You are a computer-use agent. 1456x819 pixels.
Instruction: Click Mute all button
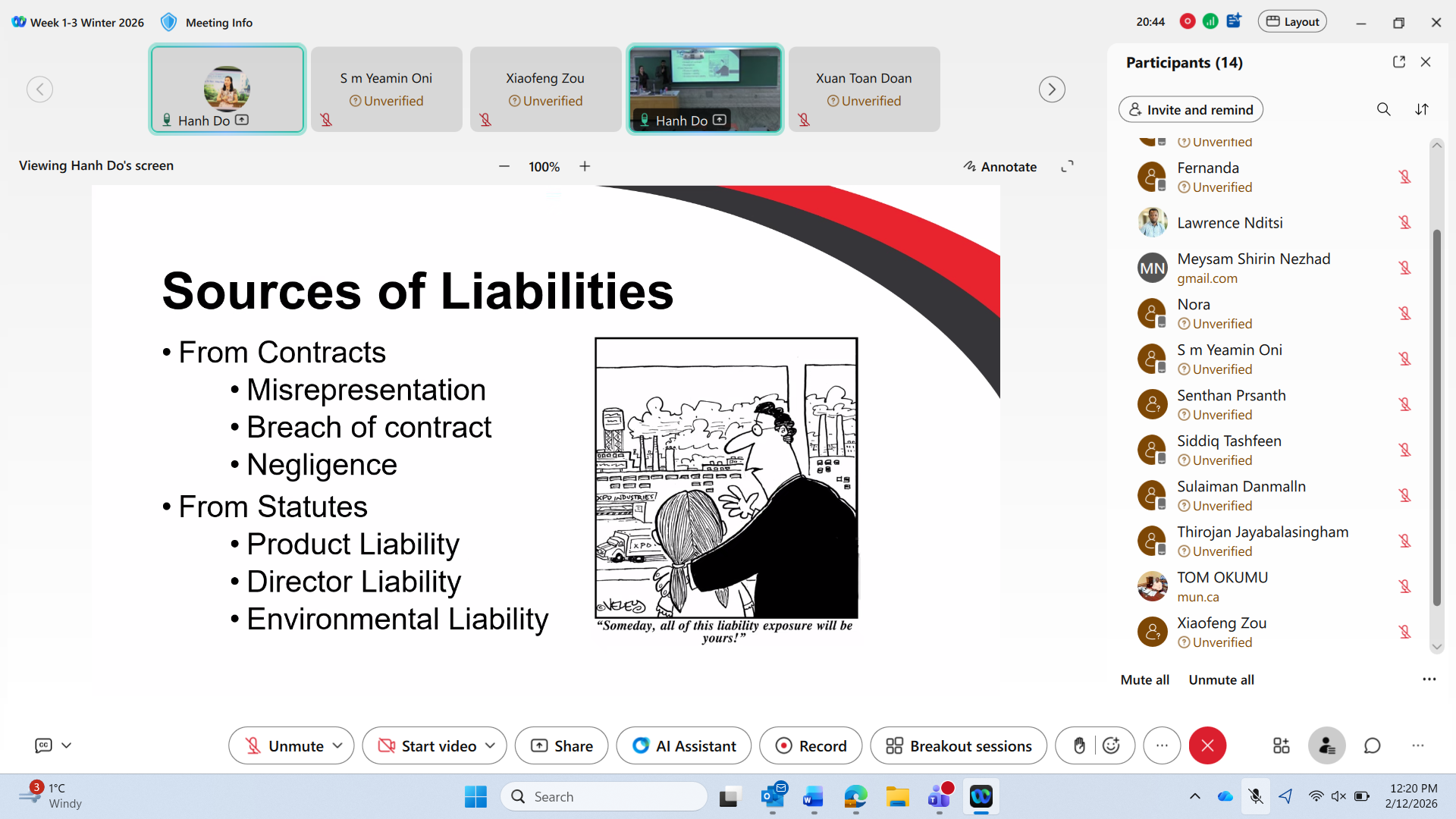pos(1144,679)
